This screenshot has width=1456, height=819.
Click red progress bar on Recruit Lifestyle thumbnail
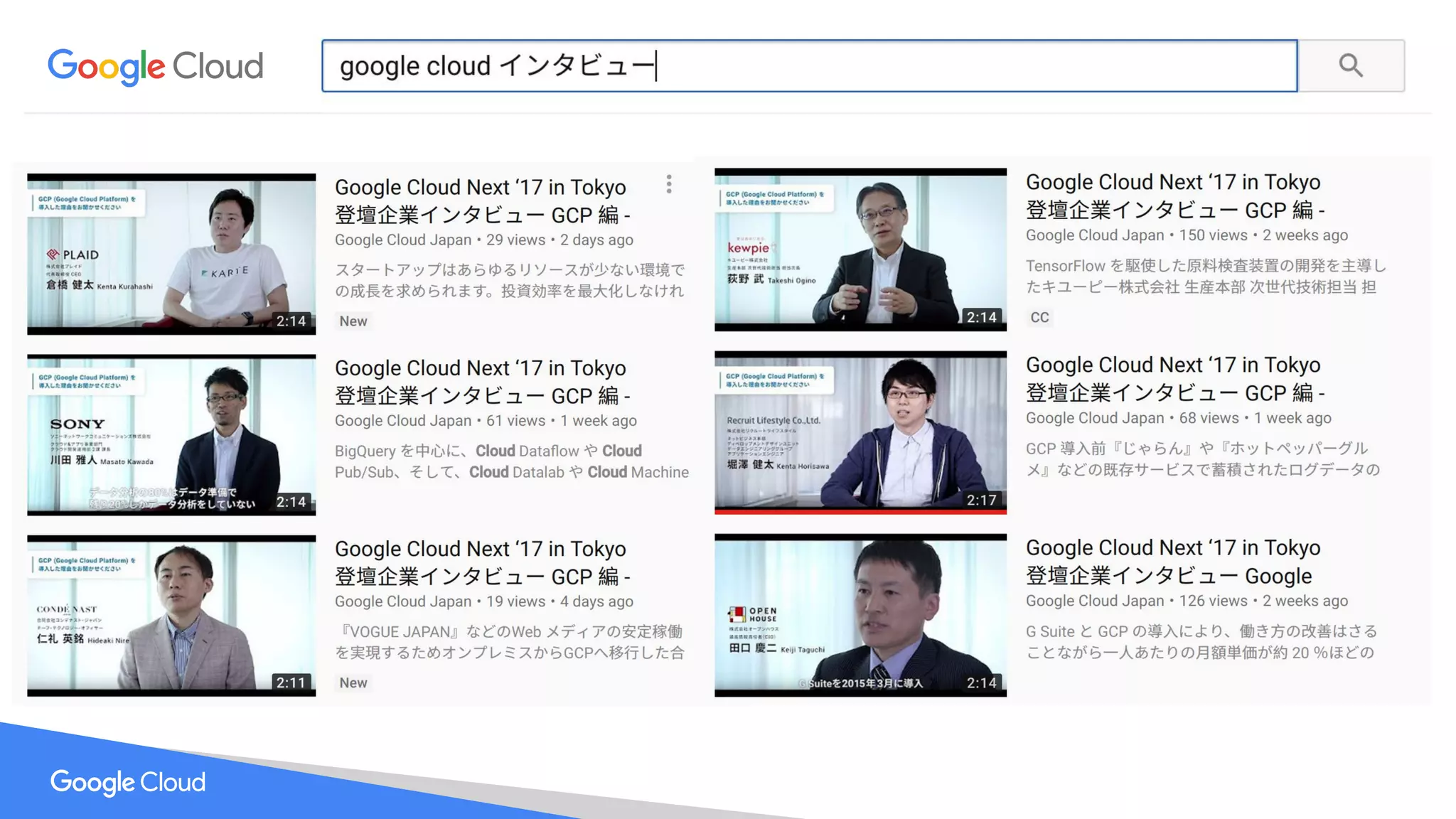tap(860, 511)
